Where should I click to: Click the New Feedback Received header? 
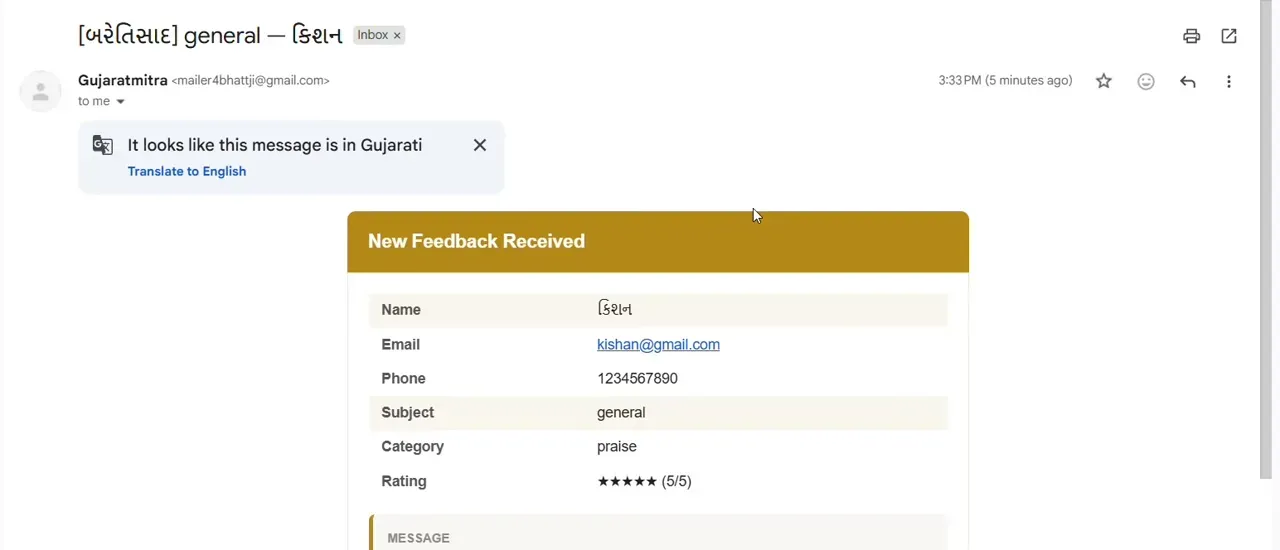(x=476, y=241)
